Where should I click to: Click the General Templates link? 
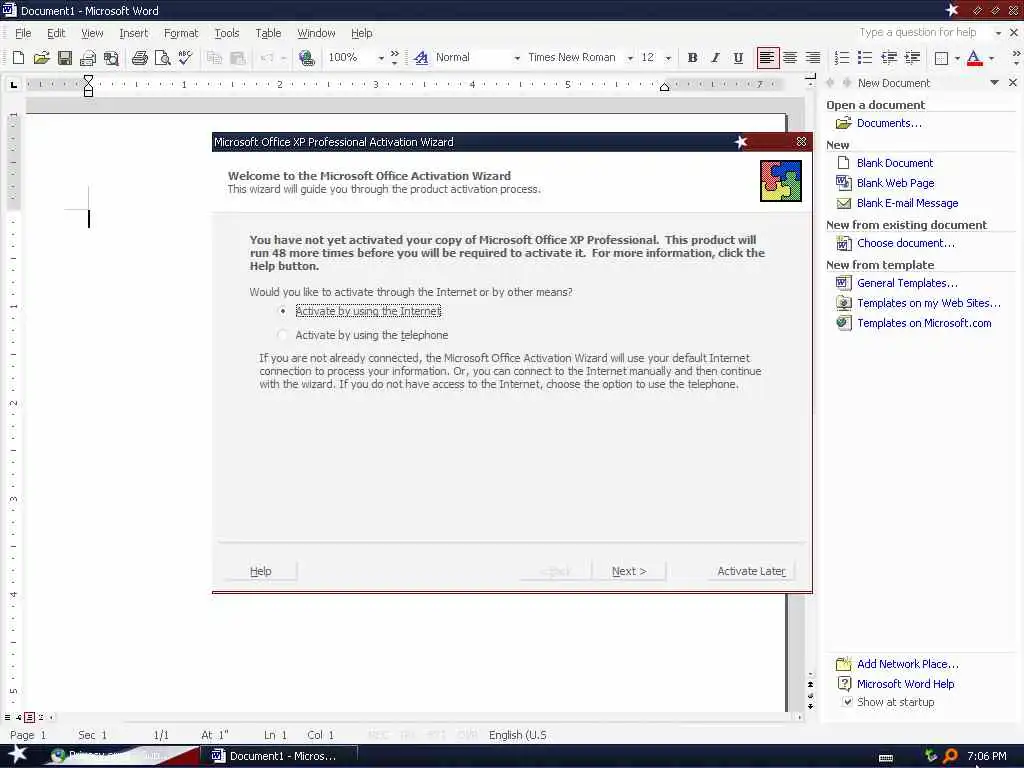click(x=907, y=283)
